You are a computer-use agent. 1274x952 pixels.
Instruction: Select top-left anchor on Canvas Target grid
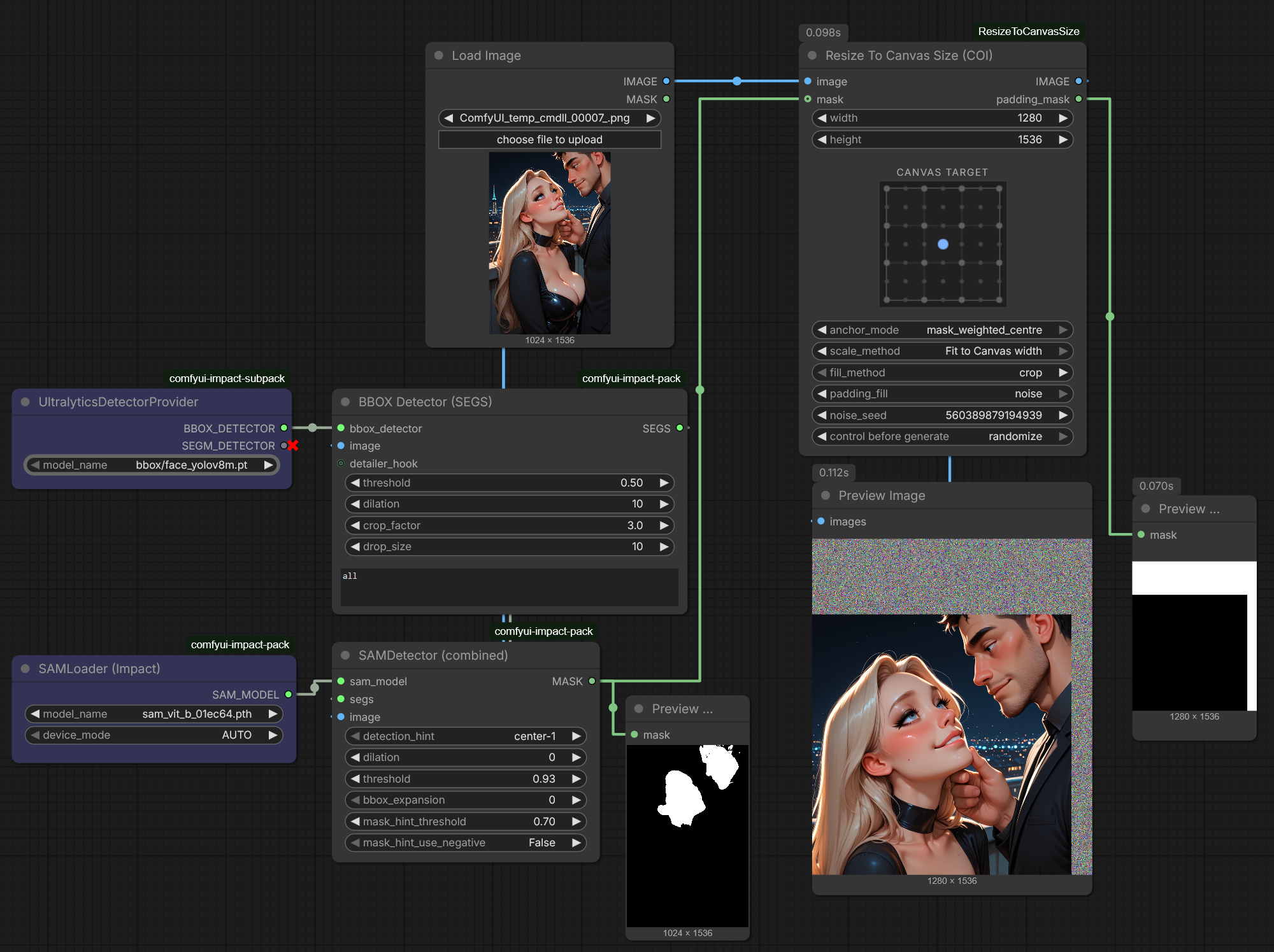coord(887,188)
